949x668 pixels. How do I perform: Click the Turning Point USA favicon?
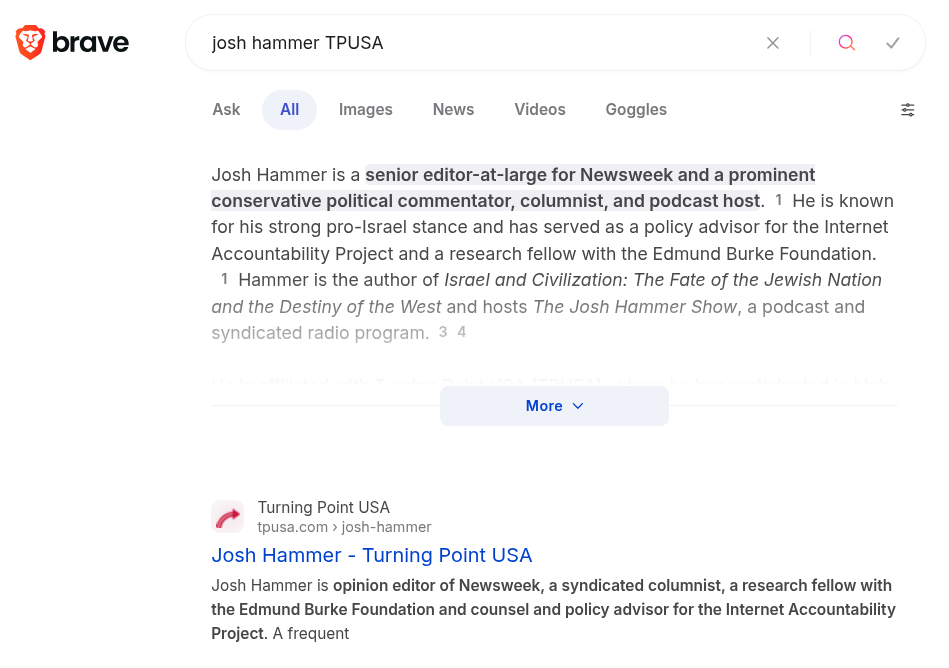pos(228,517)
